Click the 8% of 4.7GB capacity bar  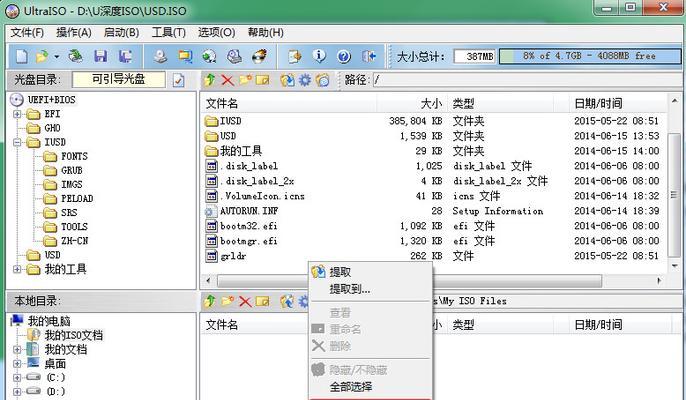pyautogui.click(x=590, y=56)
